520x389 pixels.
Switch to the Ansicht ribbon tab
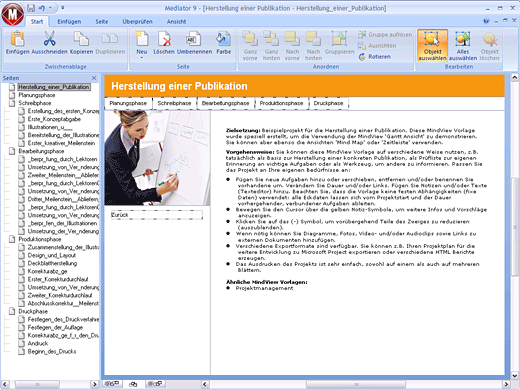[x=176, y=22]
